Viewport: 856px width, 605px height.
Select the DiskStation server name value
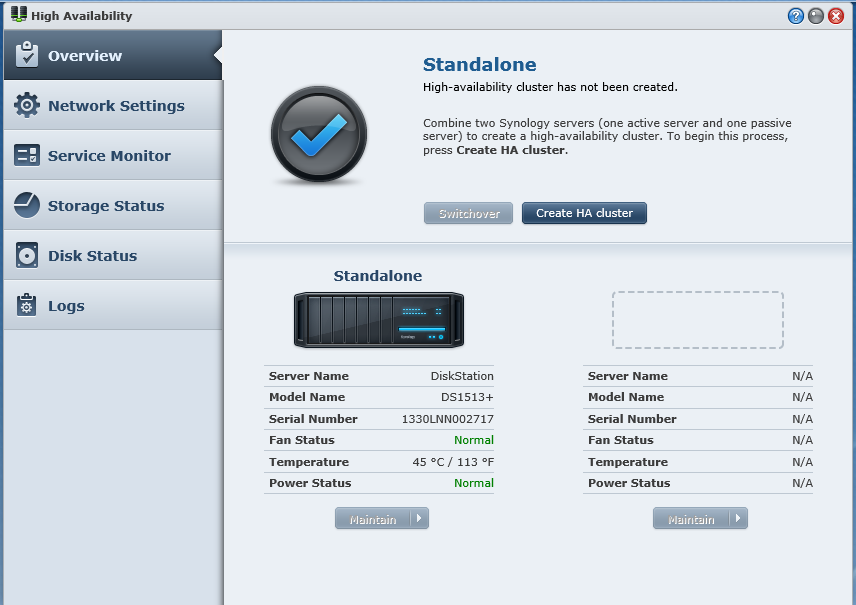point(462,376)
